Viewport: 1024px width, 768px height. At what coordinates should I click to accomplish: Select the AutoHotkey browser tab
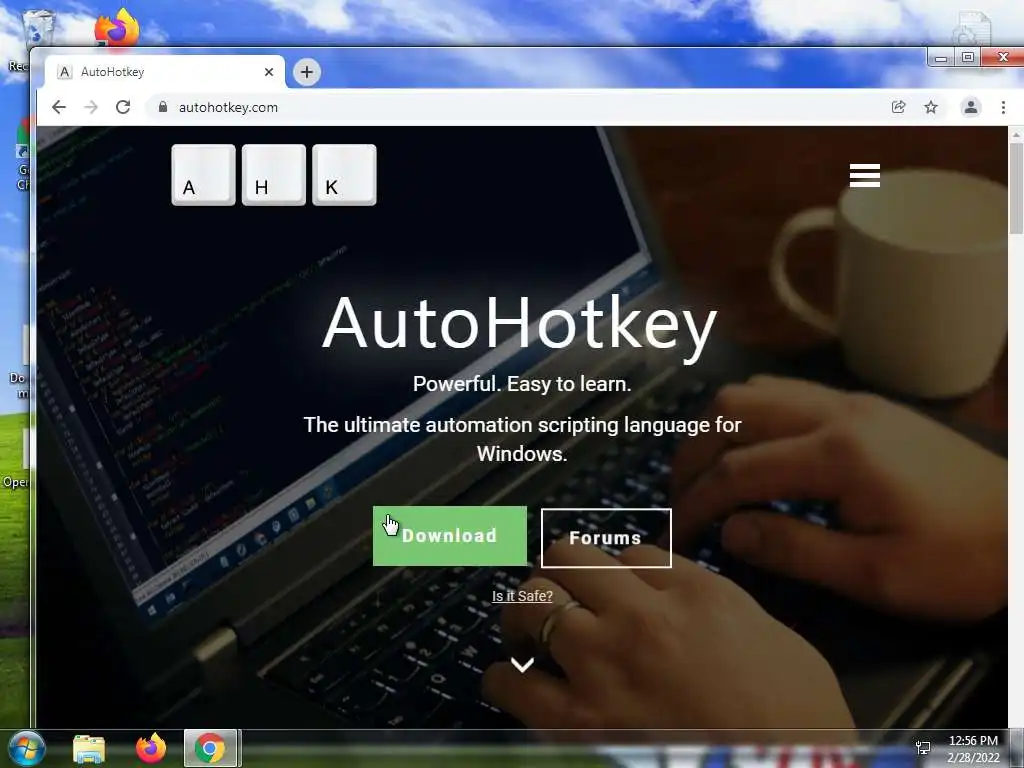coord(165,72)
